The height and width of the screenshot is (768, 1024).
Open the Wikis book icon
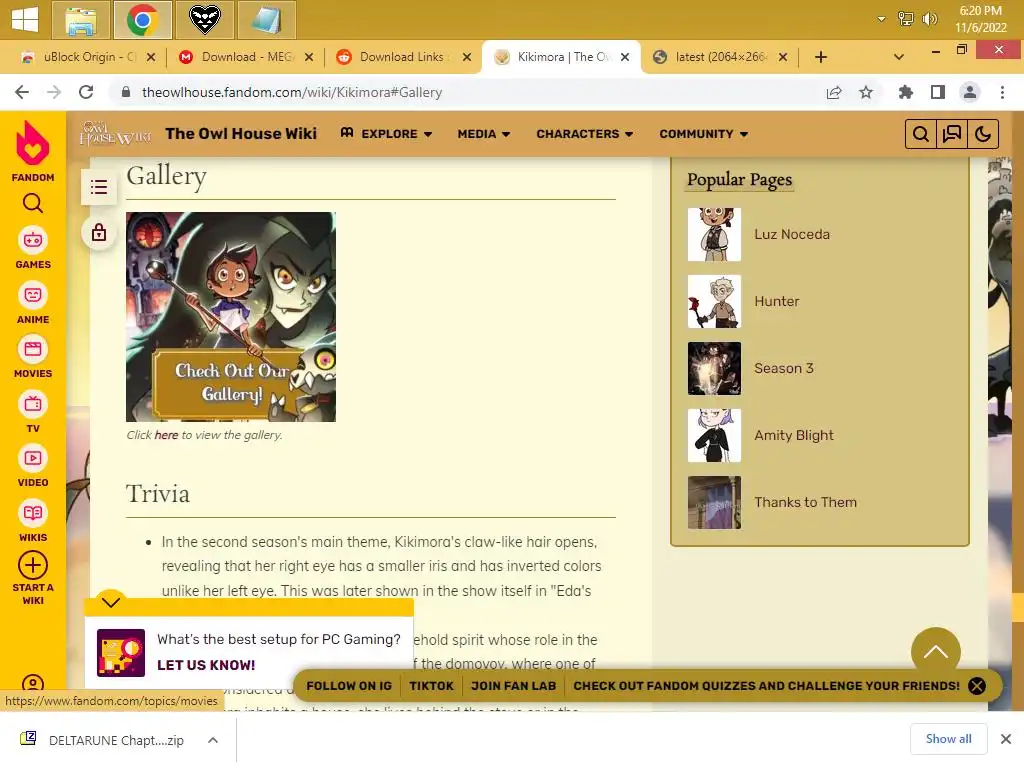(x=33, y=513)
